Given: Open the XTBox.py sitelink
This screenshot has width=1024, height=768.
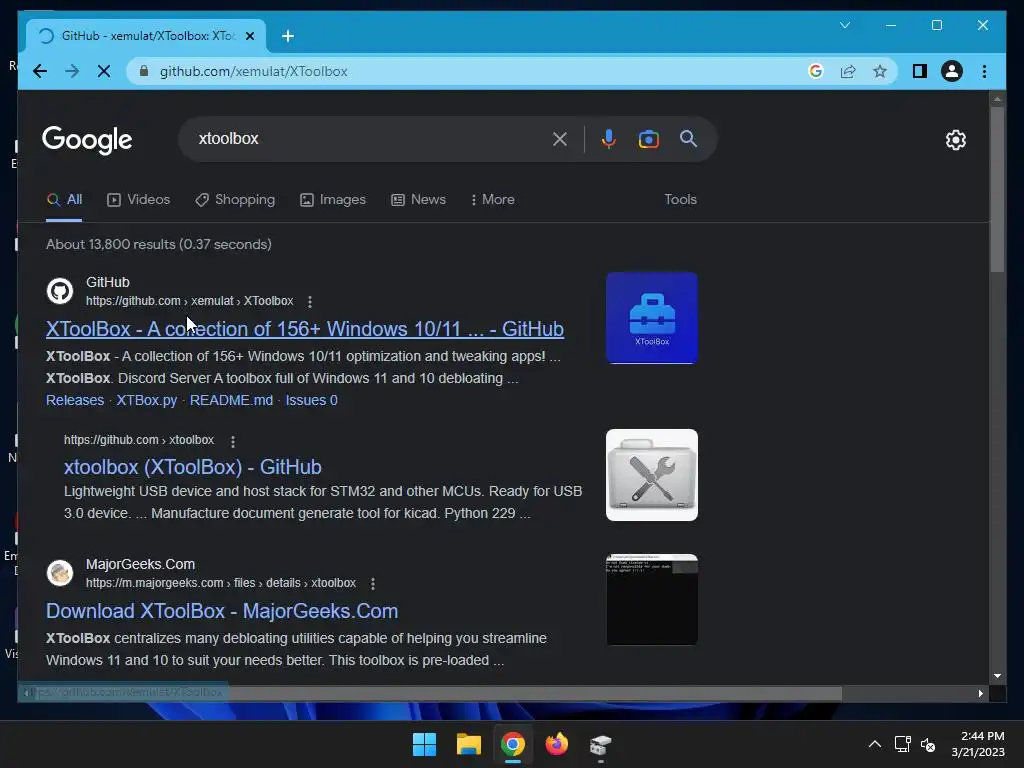Looking at the screenshot, I should [x=146, y=400].
